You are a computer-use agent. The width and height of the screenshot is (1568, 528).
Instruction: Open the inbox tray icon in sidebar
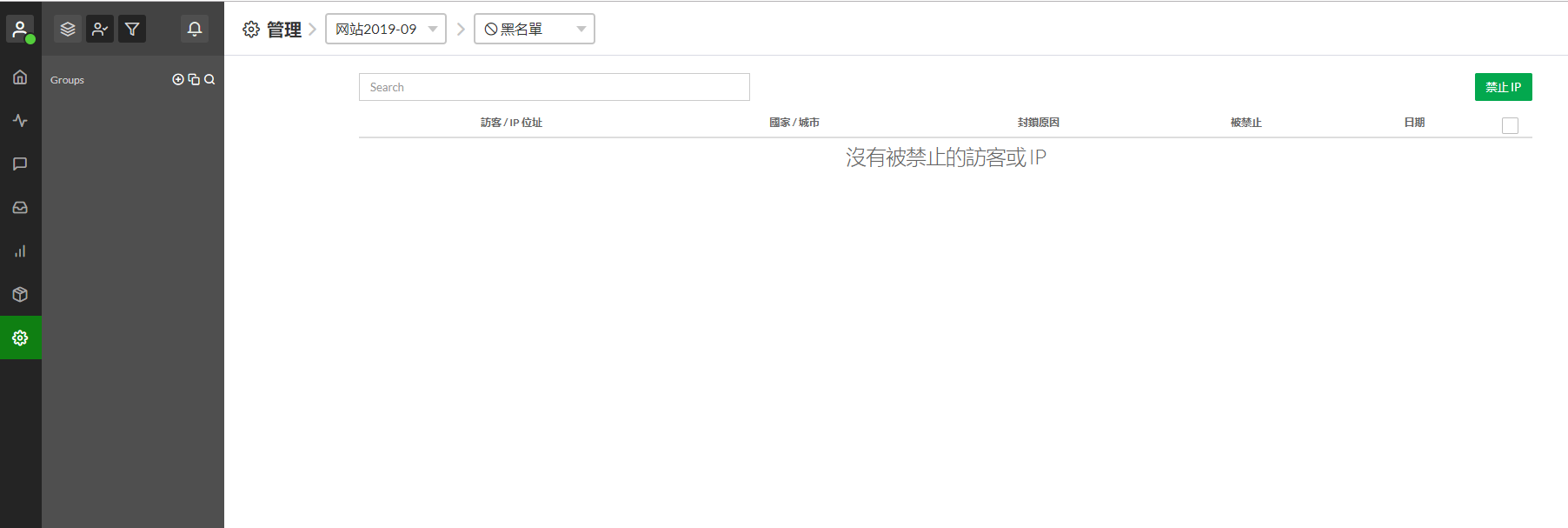click(x=20, y=208)
